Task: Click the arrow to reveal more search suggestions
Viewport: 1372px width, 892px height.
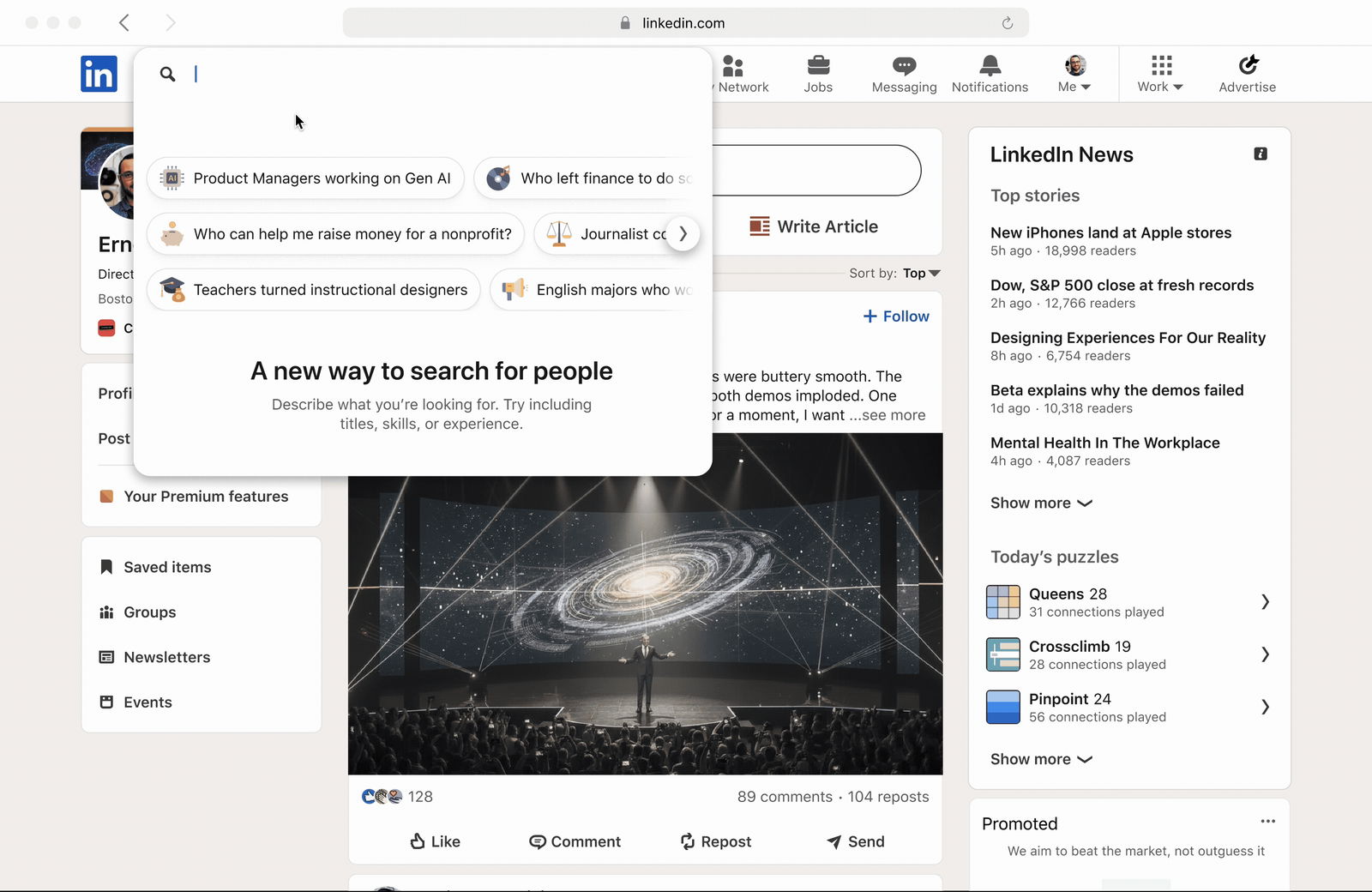Action: click(683, 233)
